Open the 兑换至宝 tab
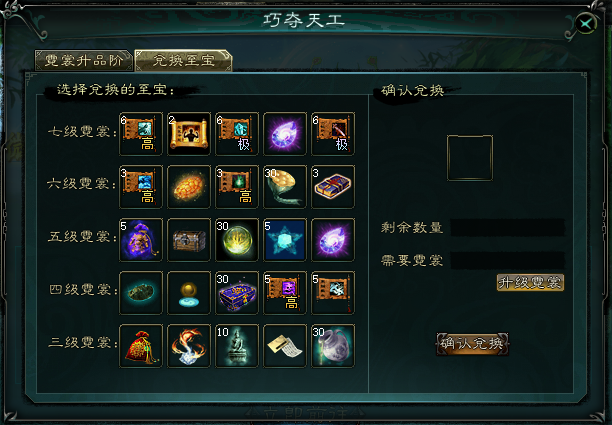This screenshot has width=612, height=425. pyautogui.click(x=183, y=60)
